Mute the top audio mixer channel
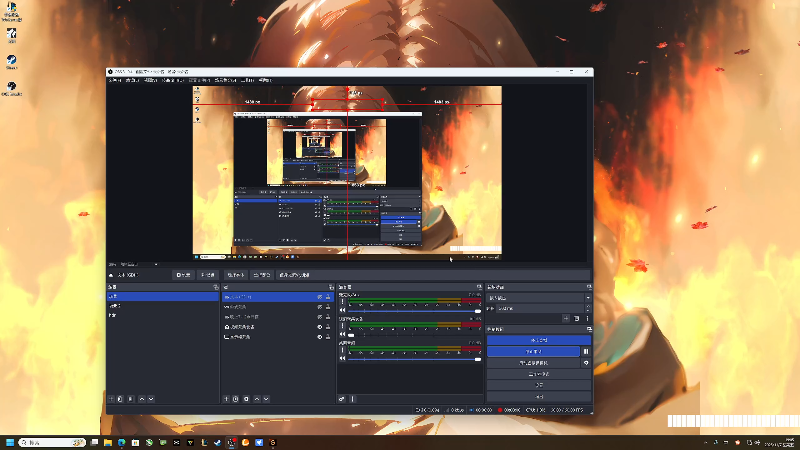 342,310
